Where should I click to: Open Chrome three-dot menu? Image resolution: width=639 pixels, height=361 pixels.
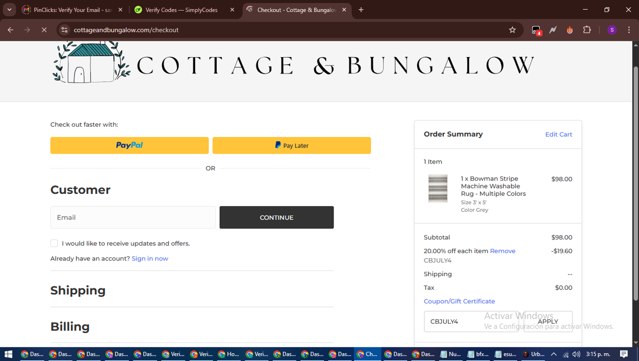[x=629, y=30]
